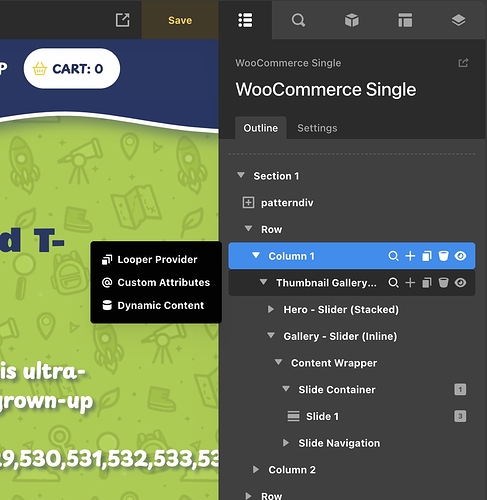Duplicate Column 1 using its copy icon
The width and height of the screenshot is (487, 500).
[x=427, y=256]
